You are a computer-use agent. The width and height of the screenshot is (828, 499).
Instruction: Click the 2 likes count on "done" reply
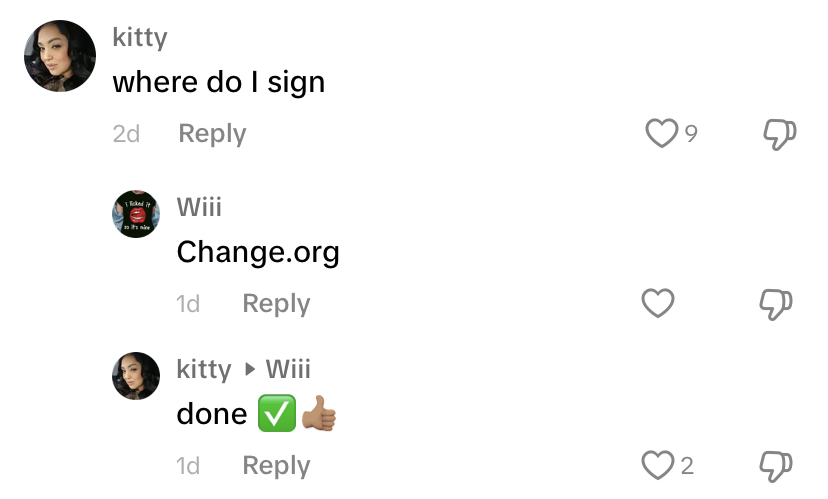(687, 466)
